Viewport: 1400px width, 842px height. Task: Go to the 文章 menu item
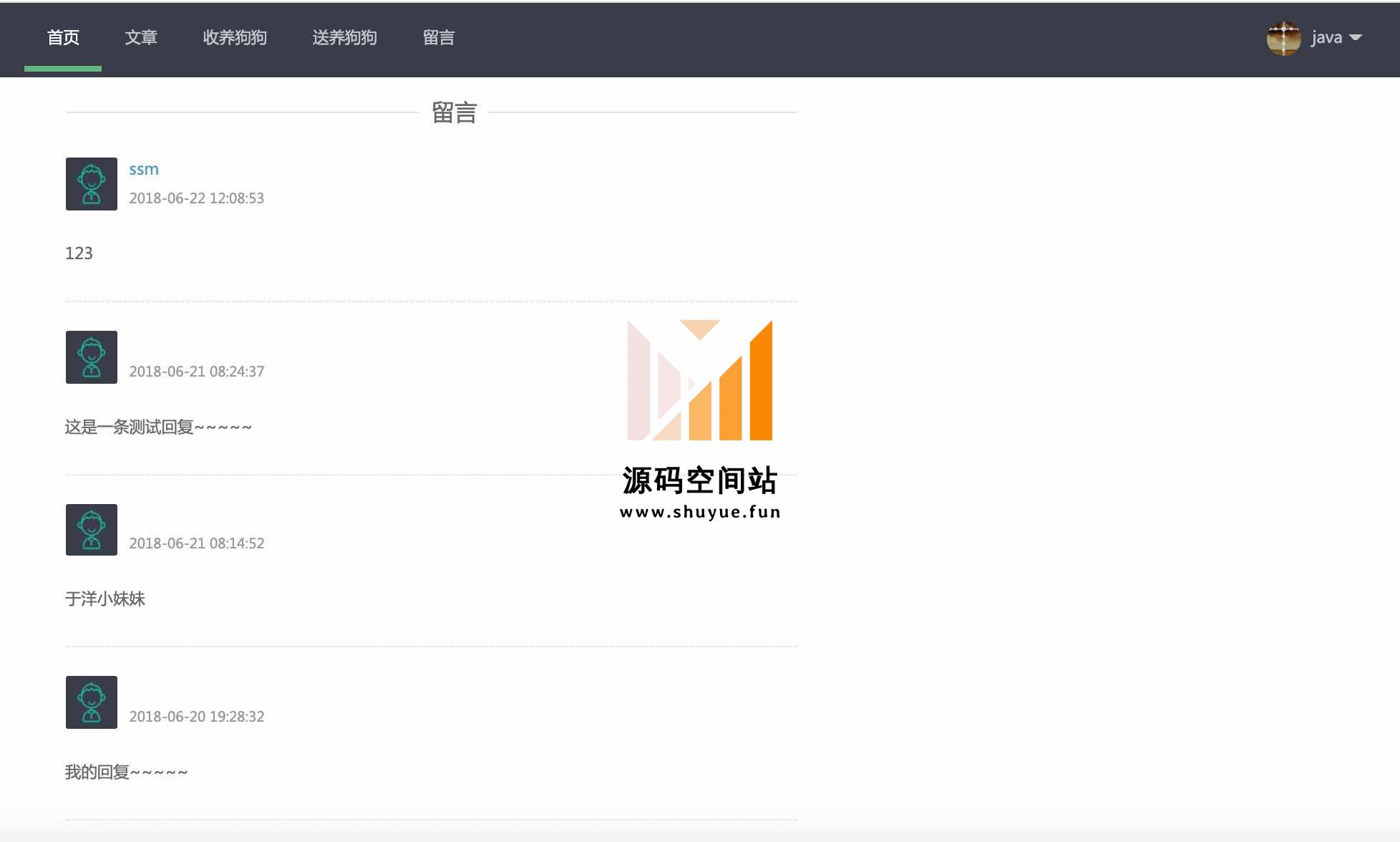coord(141,37)
